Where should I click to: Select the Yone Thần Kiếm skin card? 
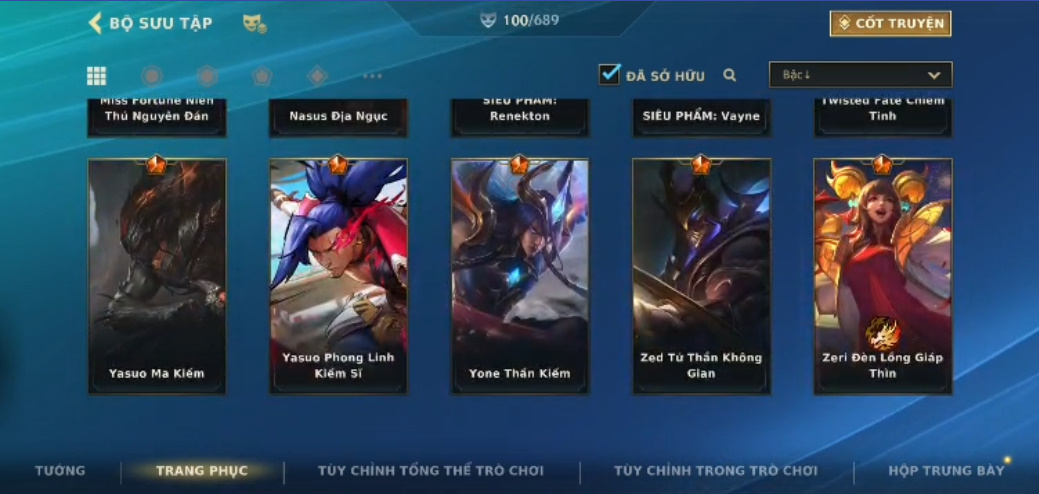coord(520,276)
